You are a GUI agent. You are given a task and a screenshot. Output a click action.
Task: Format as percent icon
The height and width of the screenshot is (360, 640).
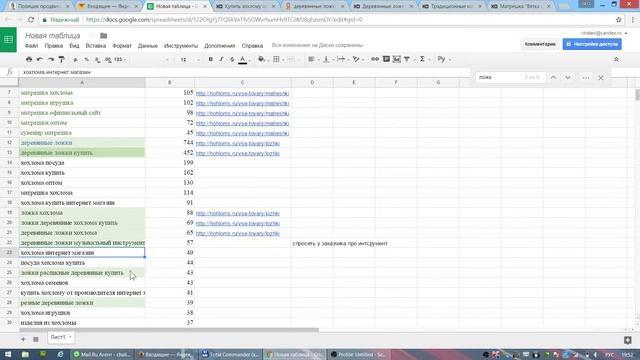click(87, 60)
